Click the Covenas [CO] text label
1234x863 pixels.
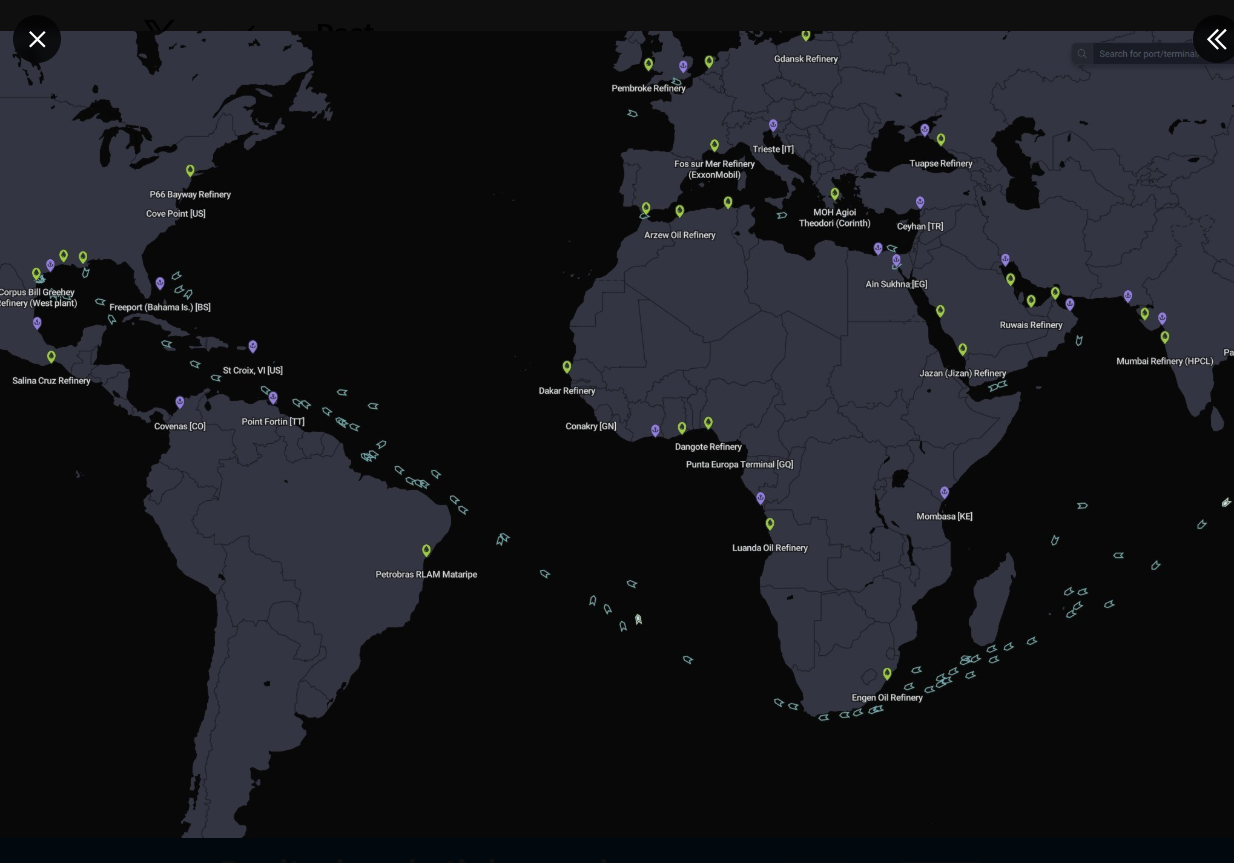tap(180, 427)
